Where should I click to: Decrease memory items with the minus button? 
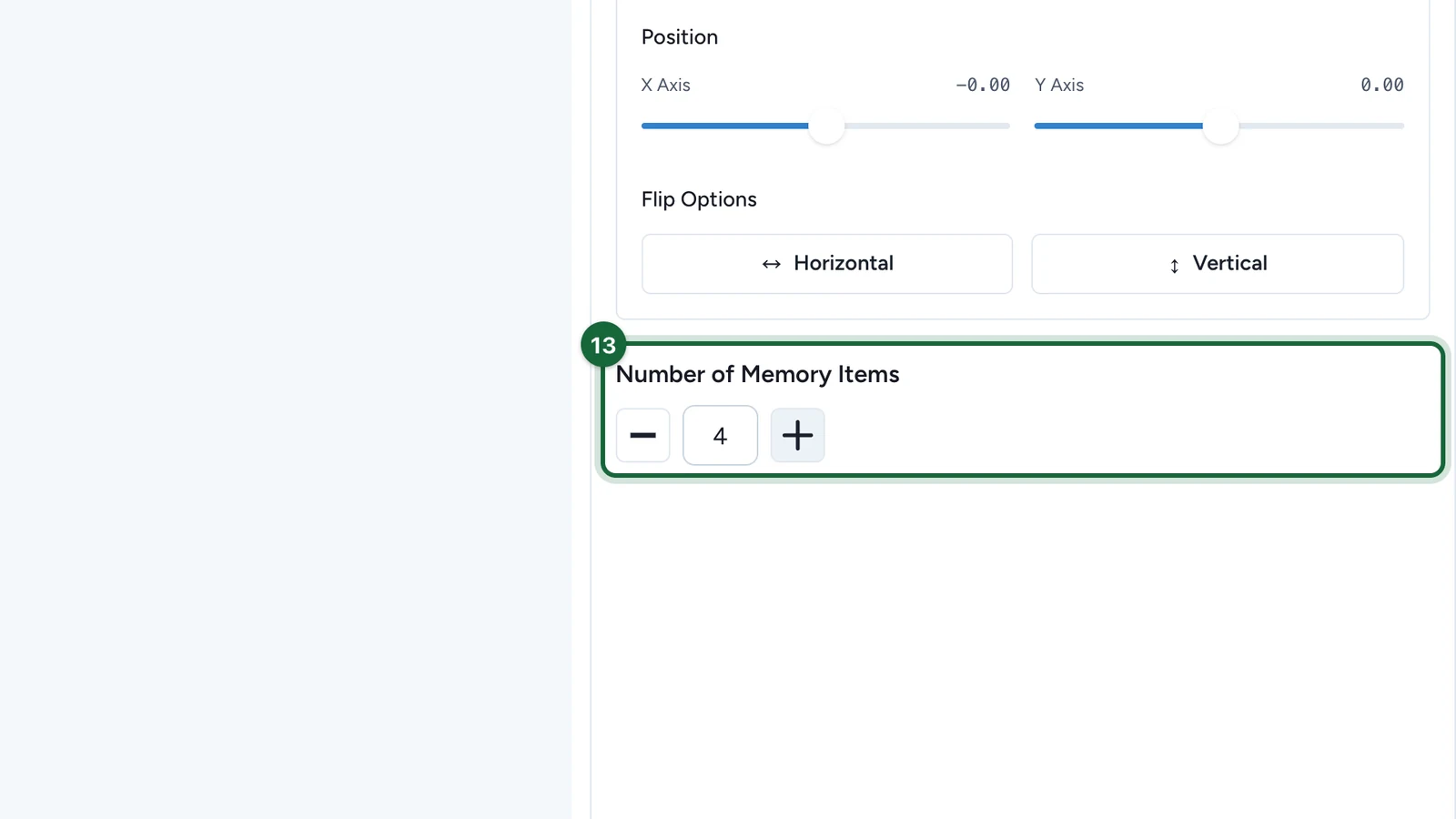642,435
